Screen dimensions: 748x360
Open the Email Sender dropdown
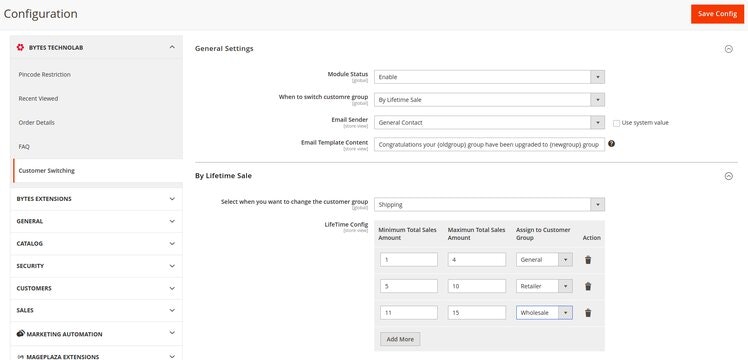point(489,123)
